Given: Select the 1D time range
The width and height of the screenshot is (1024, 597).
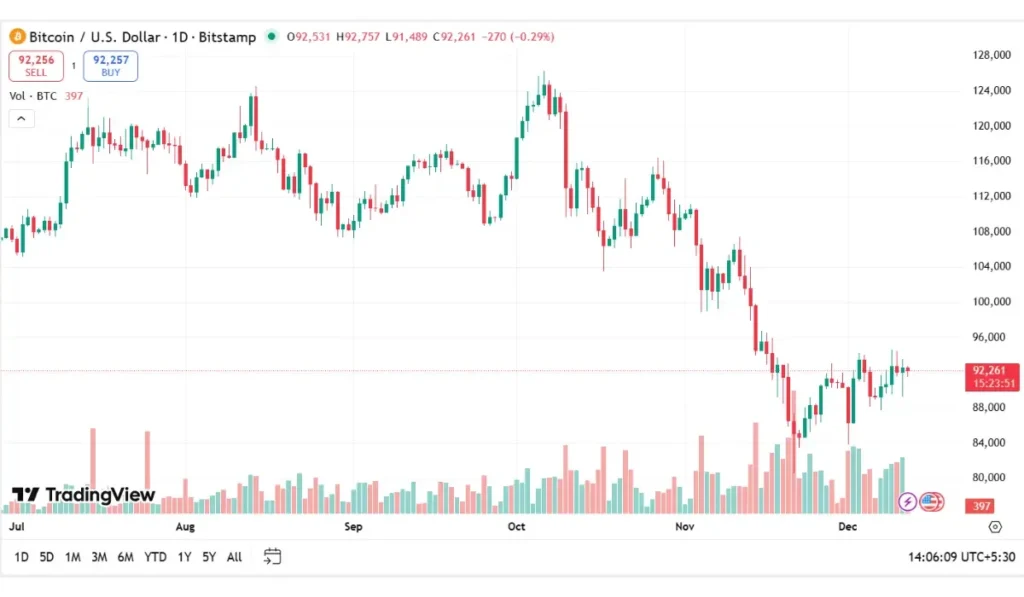Looking at the screenshot, I should [x=22, y=557].
